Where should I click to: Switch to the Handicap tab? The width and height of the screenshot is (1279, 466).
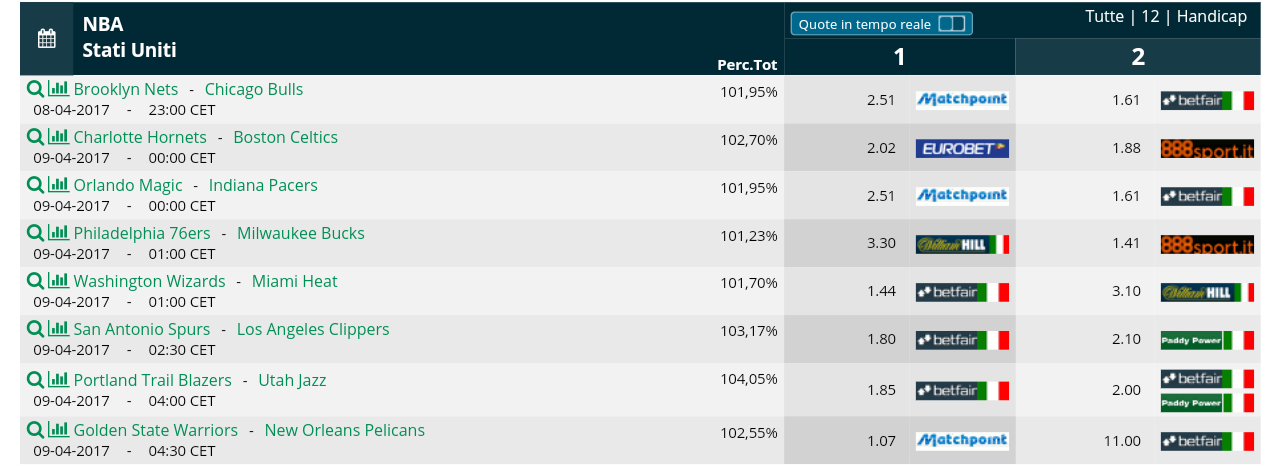coord(1212,17)
